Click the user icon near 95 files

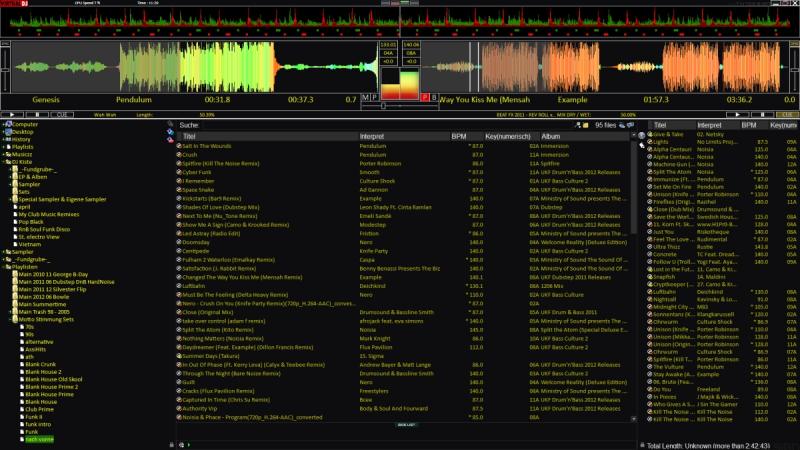(578, 125)
